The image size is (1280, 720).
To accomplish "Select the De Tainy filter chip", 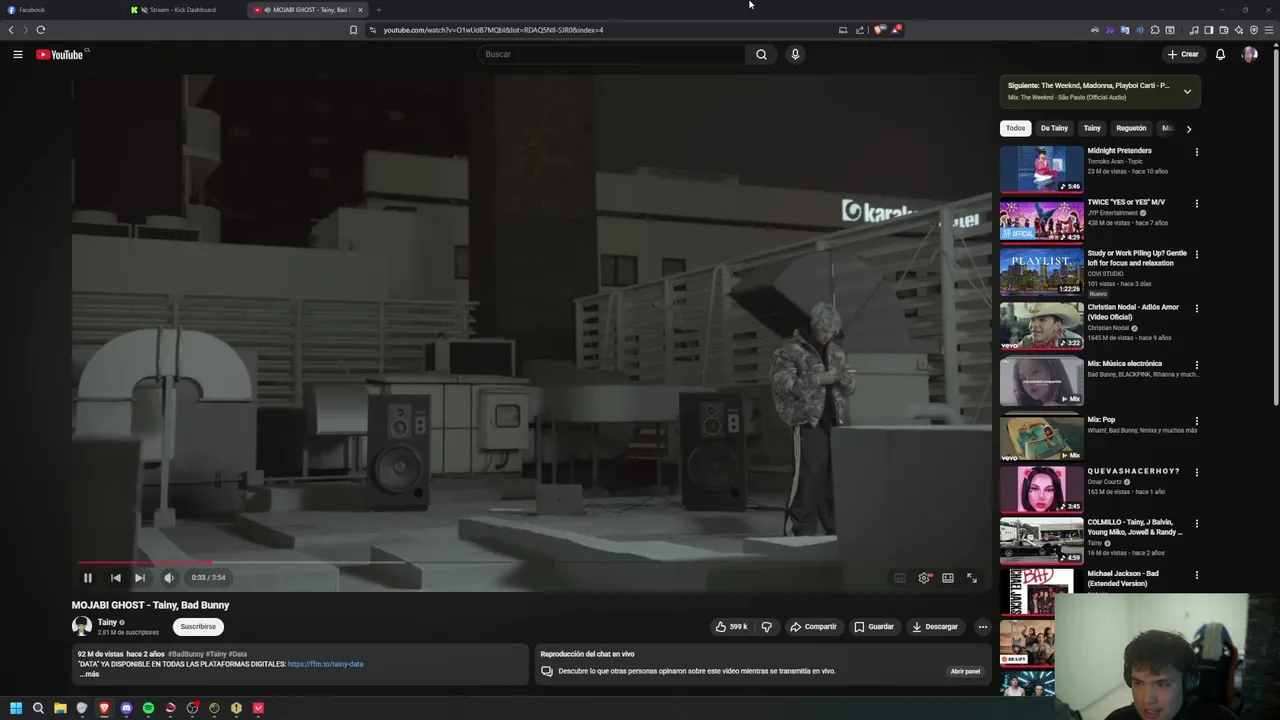I will [x=1054, y=128].
